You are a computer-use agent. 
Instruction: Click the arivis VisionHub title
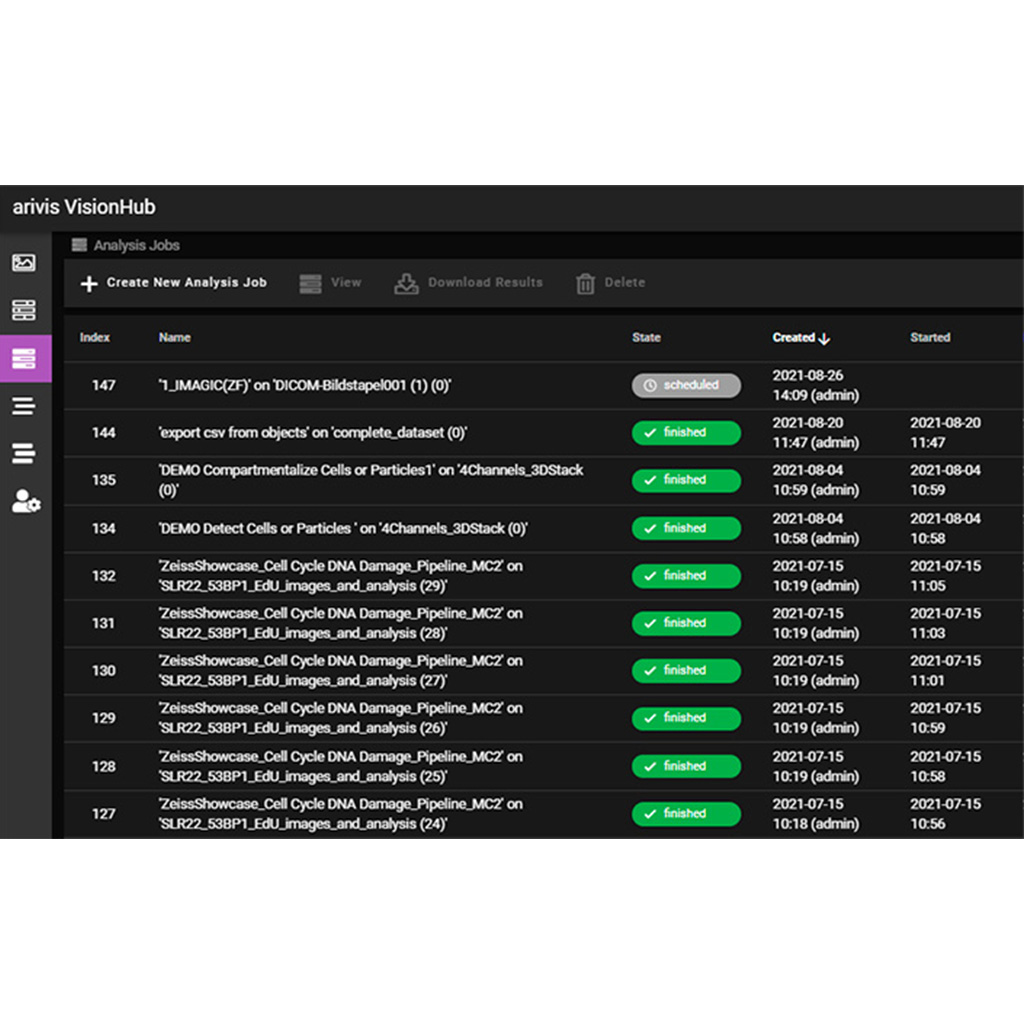tap(84, 207)
